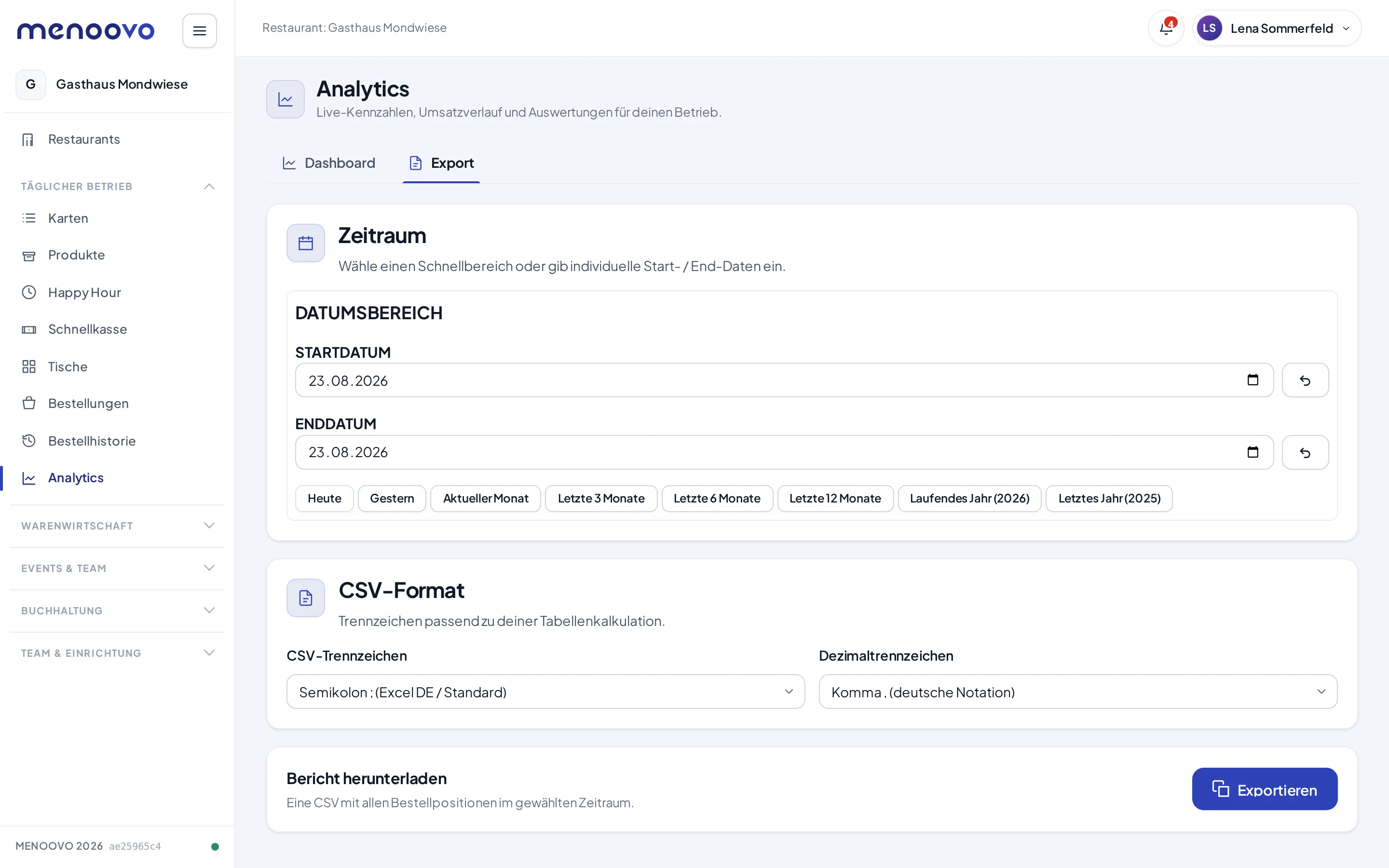Click the Schnellkasse ticket icon
This screenshot has height=868, width=1389.
(29, 329)
